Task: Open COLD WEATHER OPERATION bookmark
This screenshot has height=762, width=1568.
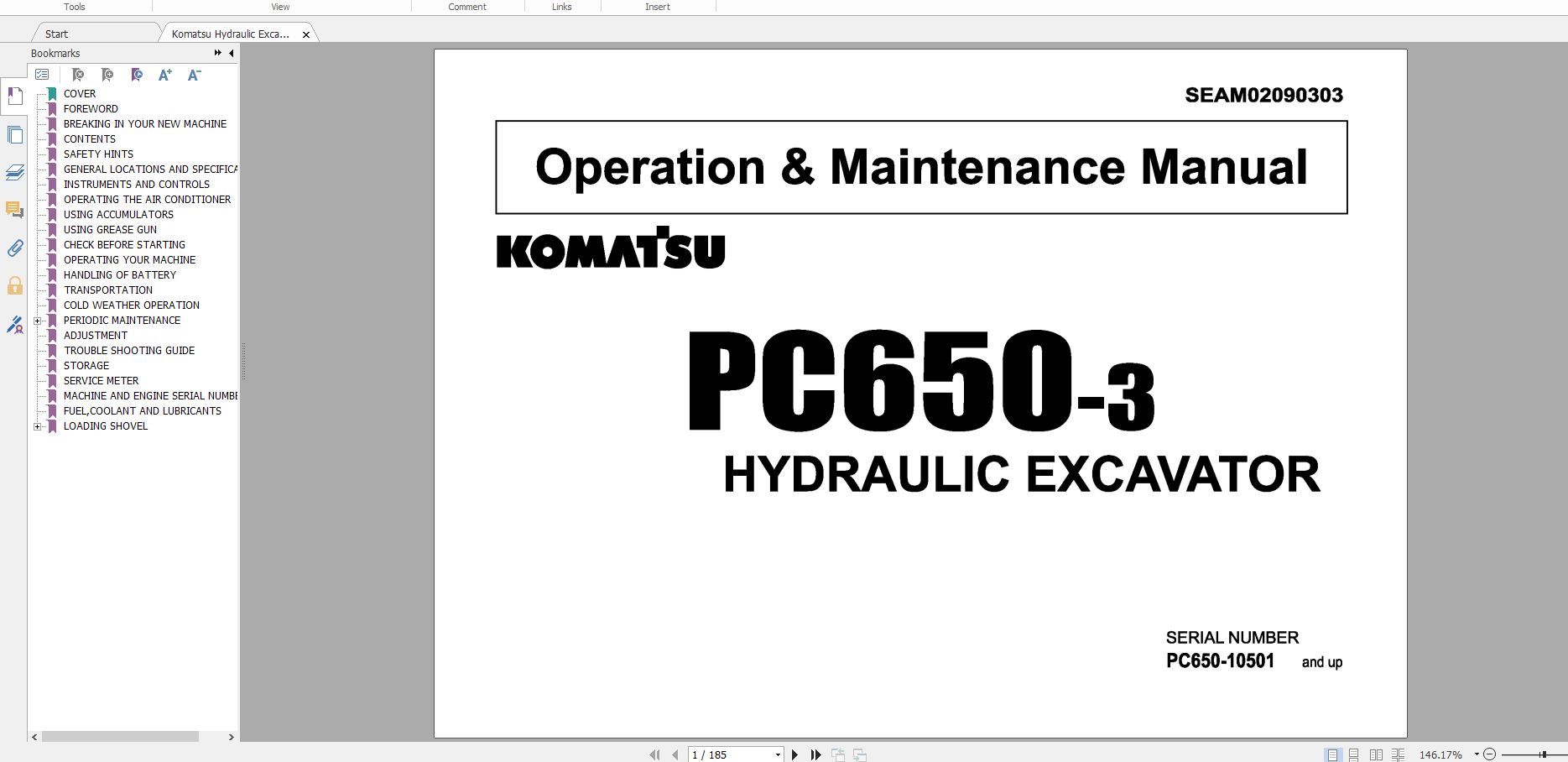Action: [132, 305]
